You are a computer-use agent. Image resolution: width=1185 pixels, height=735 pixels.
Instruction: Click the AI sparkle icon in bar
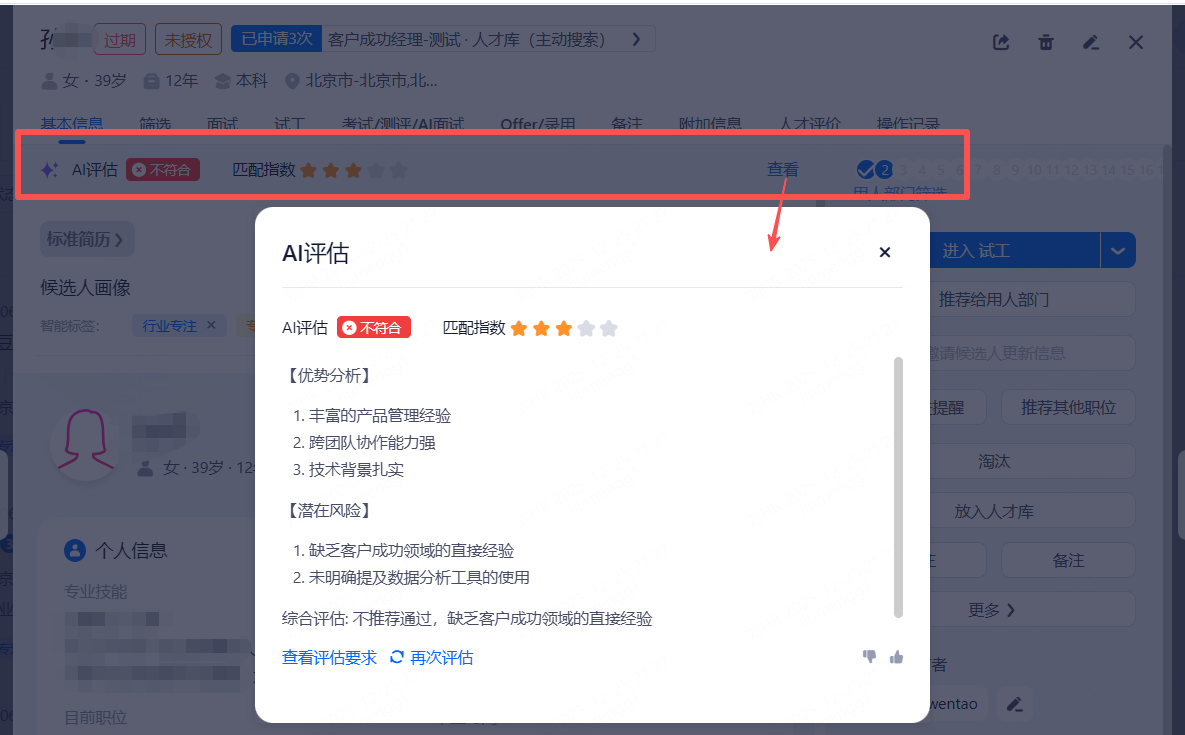pyautogui.click(x=49, y=170)
